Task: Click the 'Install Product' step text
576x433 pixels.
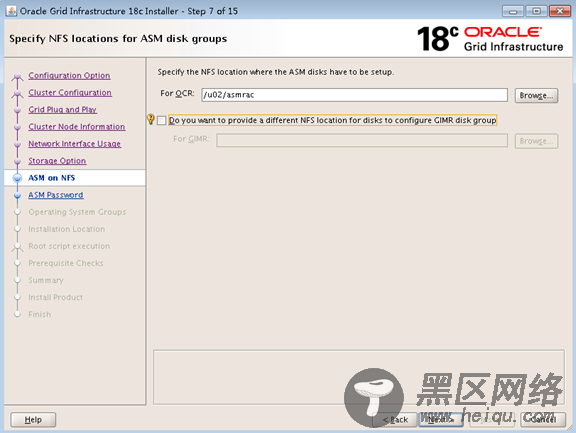Action: (x=55, y=297)
